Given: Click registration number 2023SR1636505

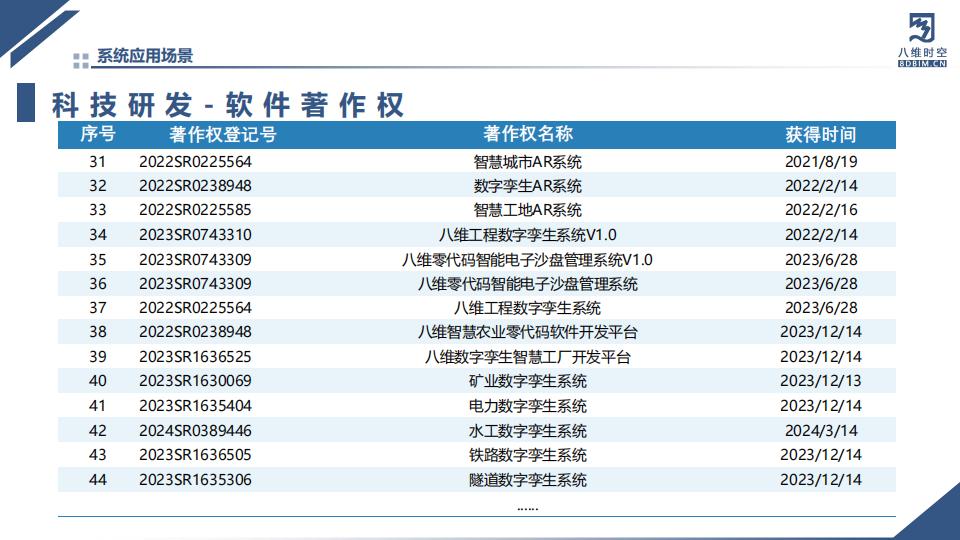Looking at the screenshot, I should (x=195, y=454).
